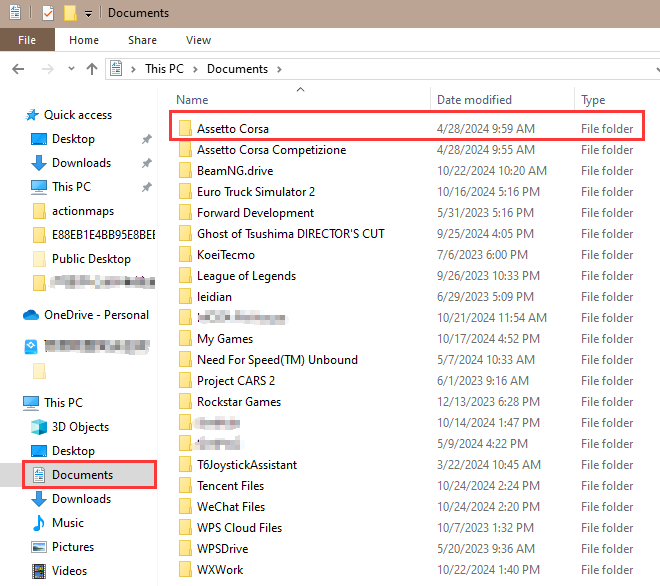Open Music in the navigation pane
660x586 pixels.
pos(68,523)
